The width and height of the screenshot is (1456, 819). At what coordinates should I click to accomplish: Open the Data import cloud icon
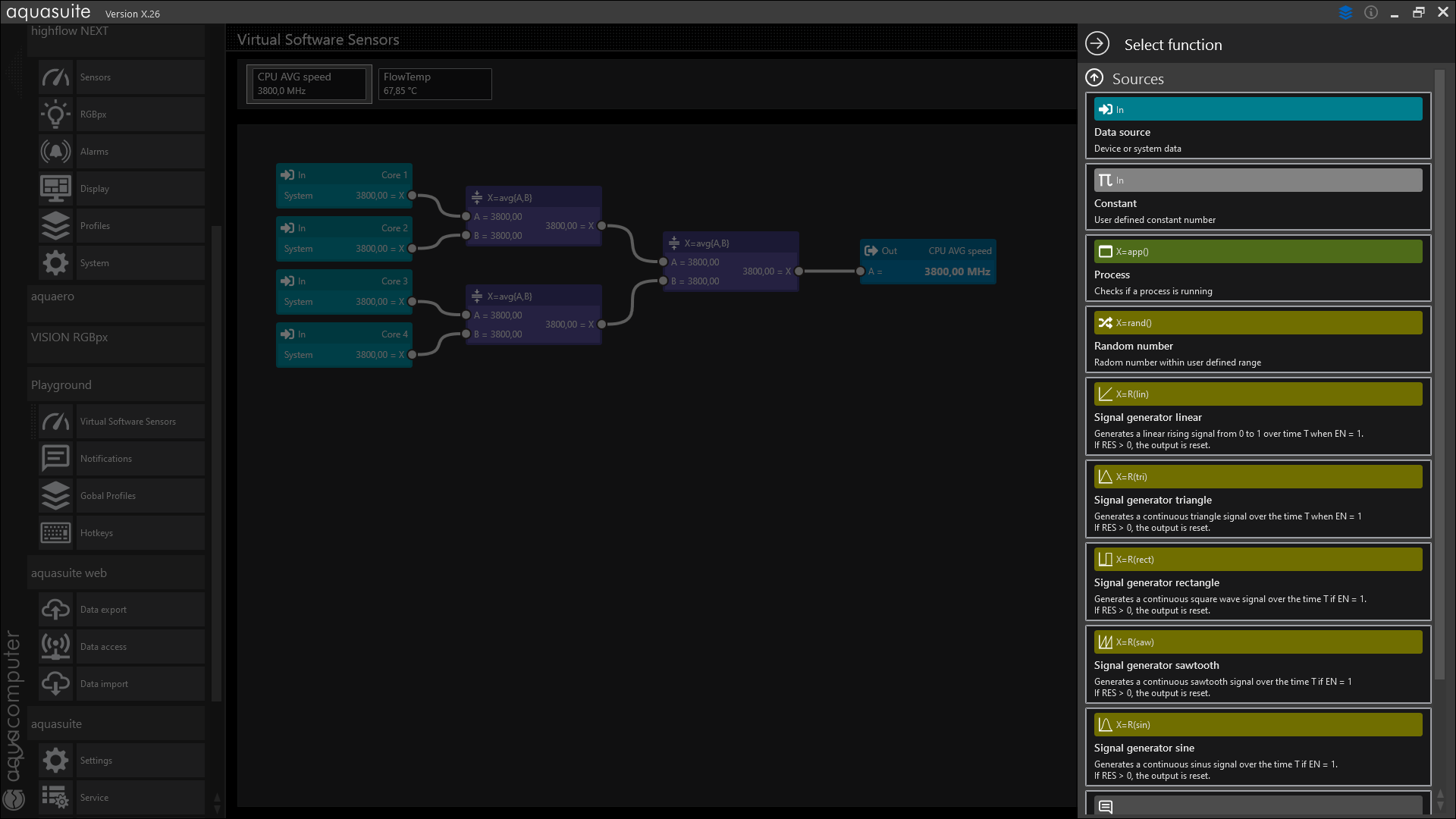(x=55, y=684)
